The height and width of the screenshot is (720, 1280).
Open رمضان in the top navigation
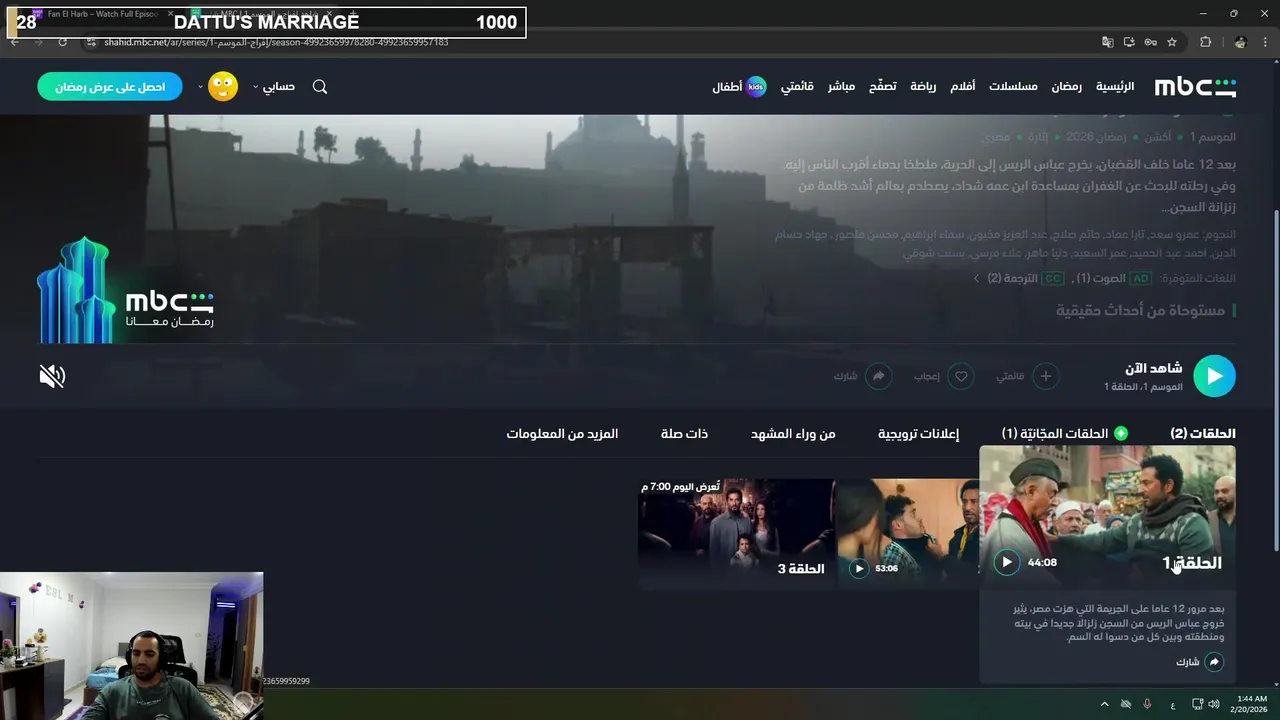pos(1066,87)
